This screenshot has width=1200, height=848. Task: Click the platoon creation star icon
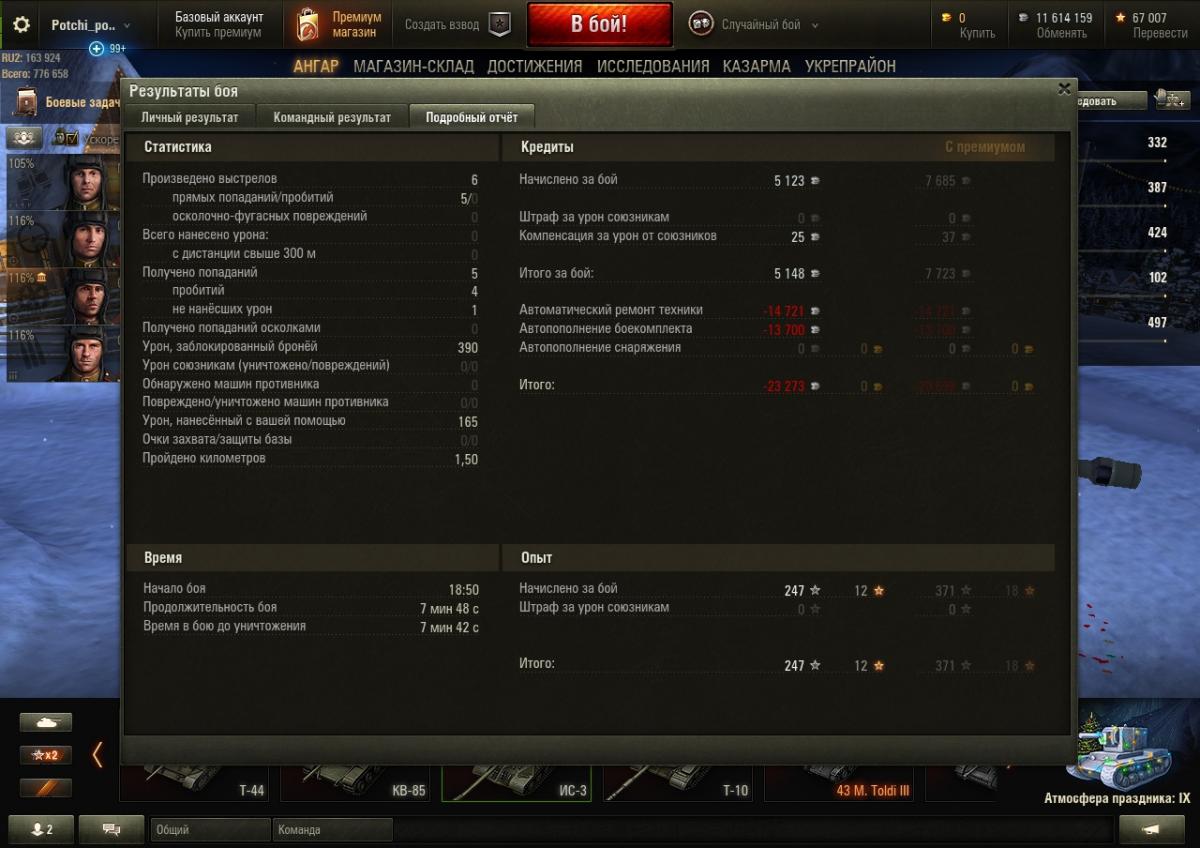(499, 25)
